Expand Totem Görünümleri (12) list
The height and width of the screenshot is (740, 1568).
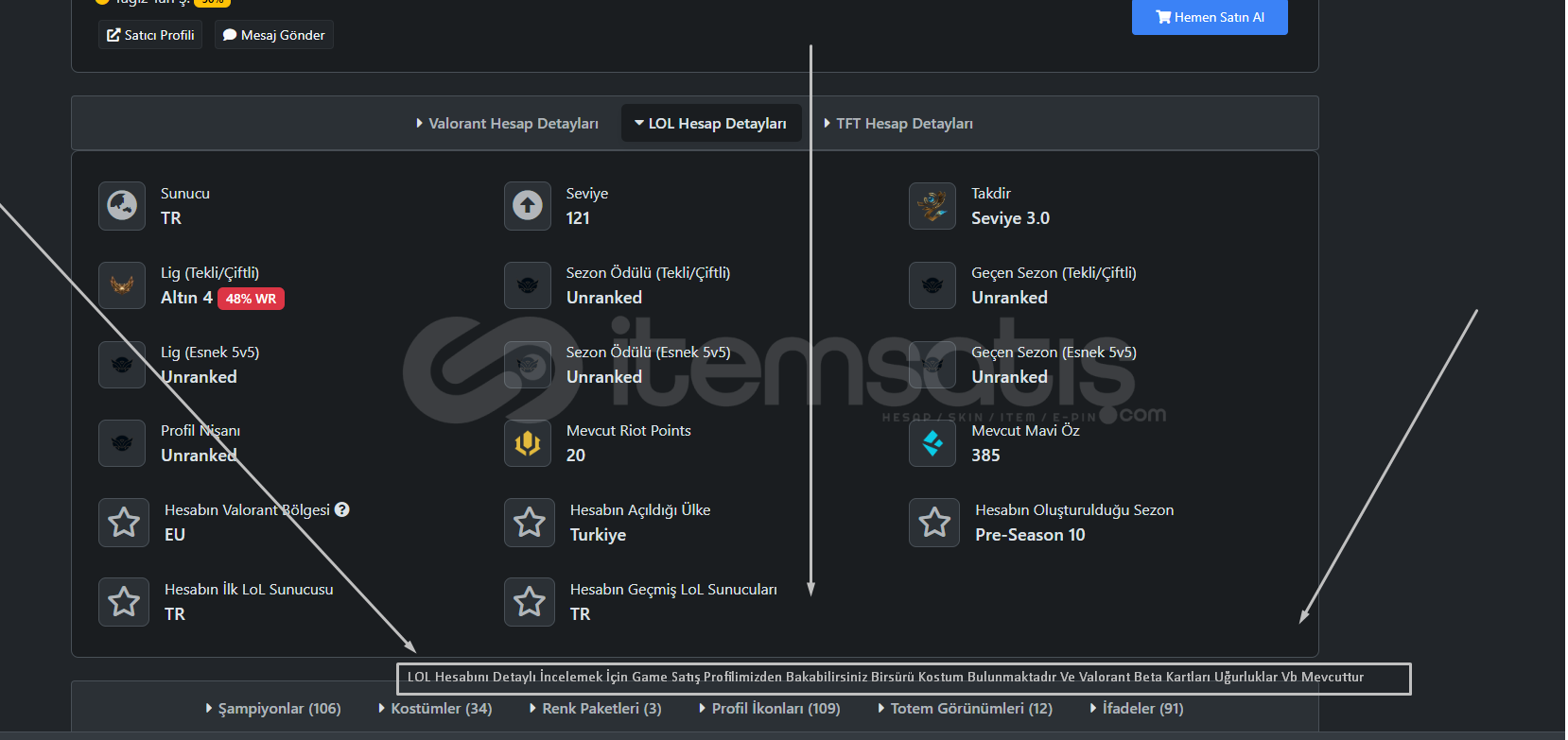965,708
